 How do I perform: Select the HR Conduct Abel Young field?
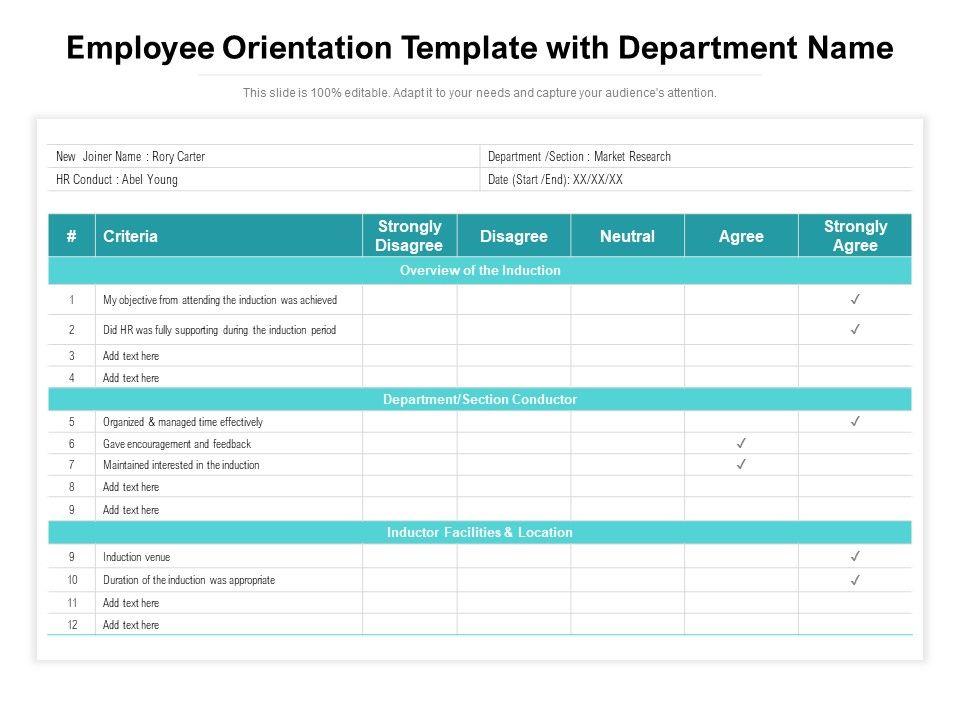(118, 180)
